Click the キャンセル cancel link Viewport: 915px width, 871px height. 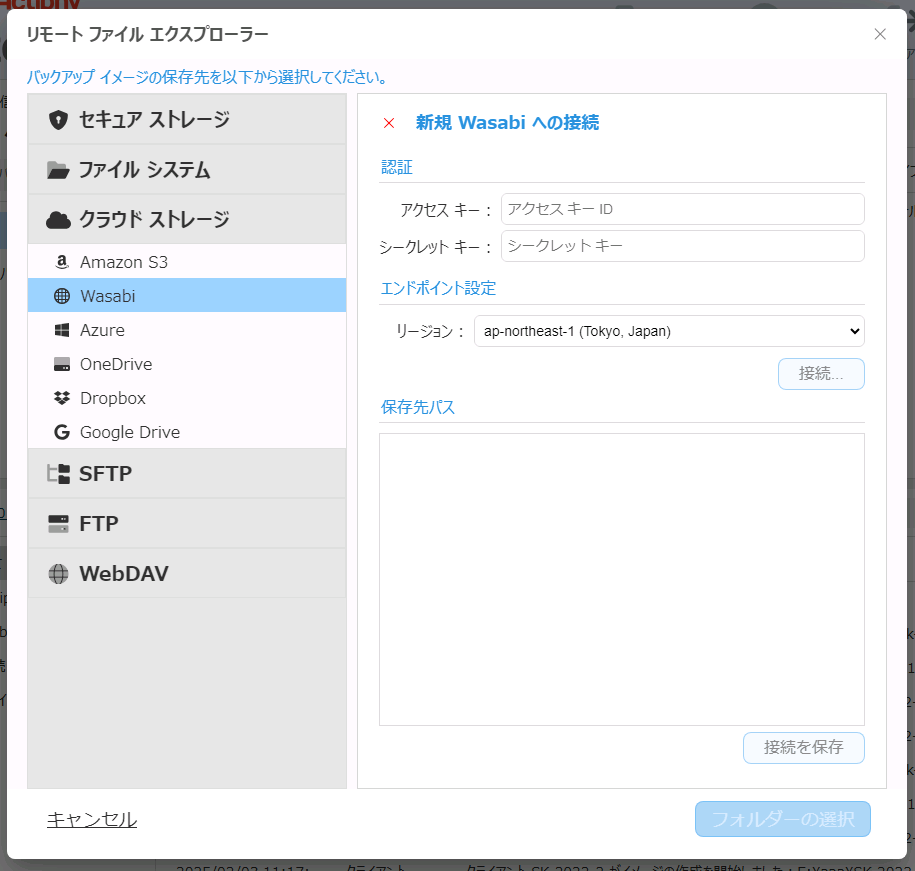(x=92, y=820)
